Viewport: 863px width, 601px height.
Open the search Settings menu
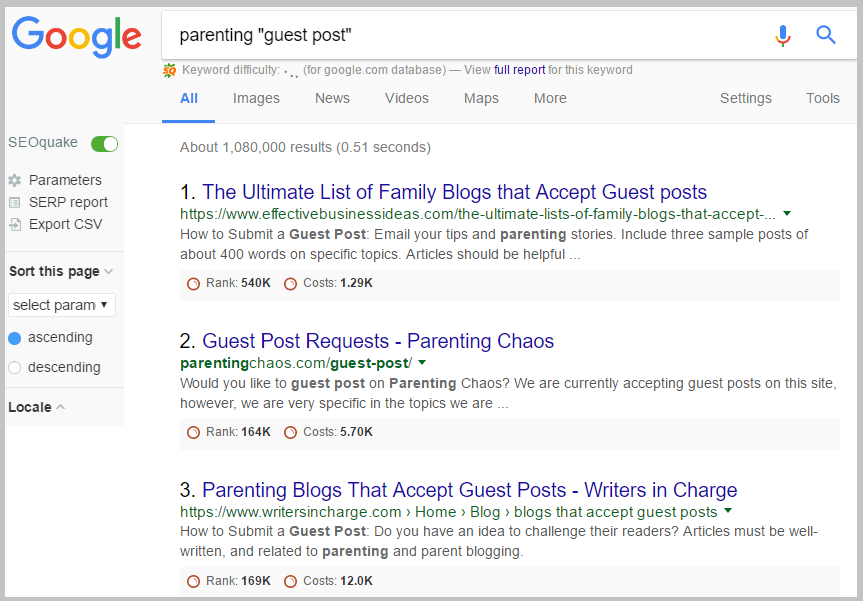[746, 99]
